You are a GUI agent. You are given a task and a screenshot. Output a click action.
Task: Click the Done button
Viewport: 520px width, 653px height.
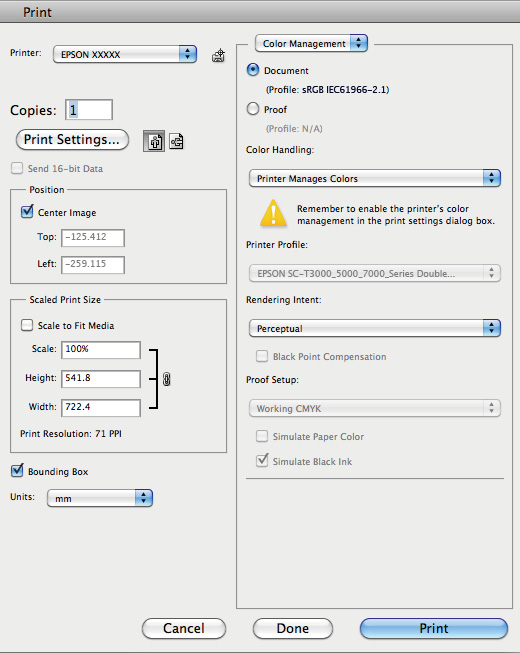click(293, 628)
